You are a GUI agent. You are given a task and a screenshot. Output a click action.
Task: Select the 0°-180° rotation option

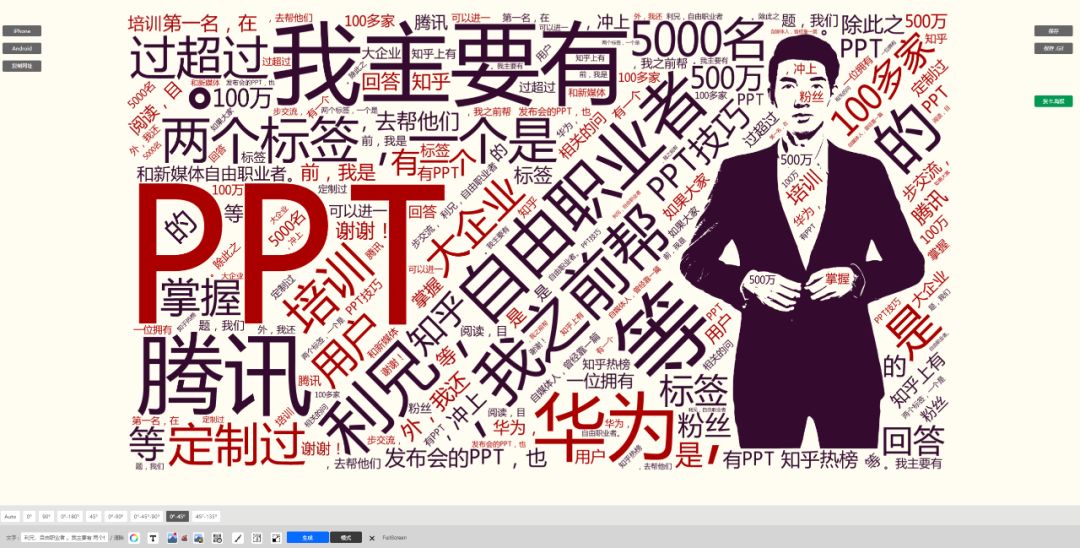tap(70, 516)
